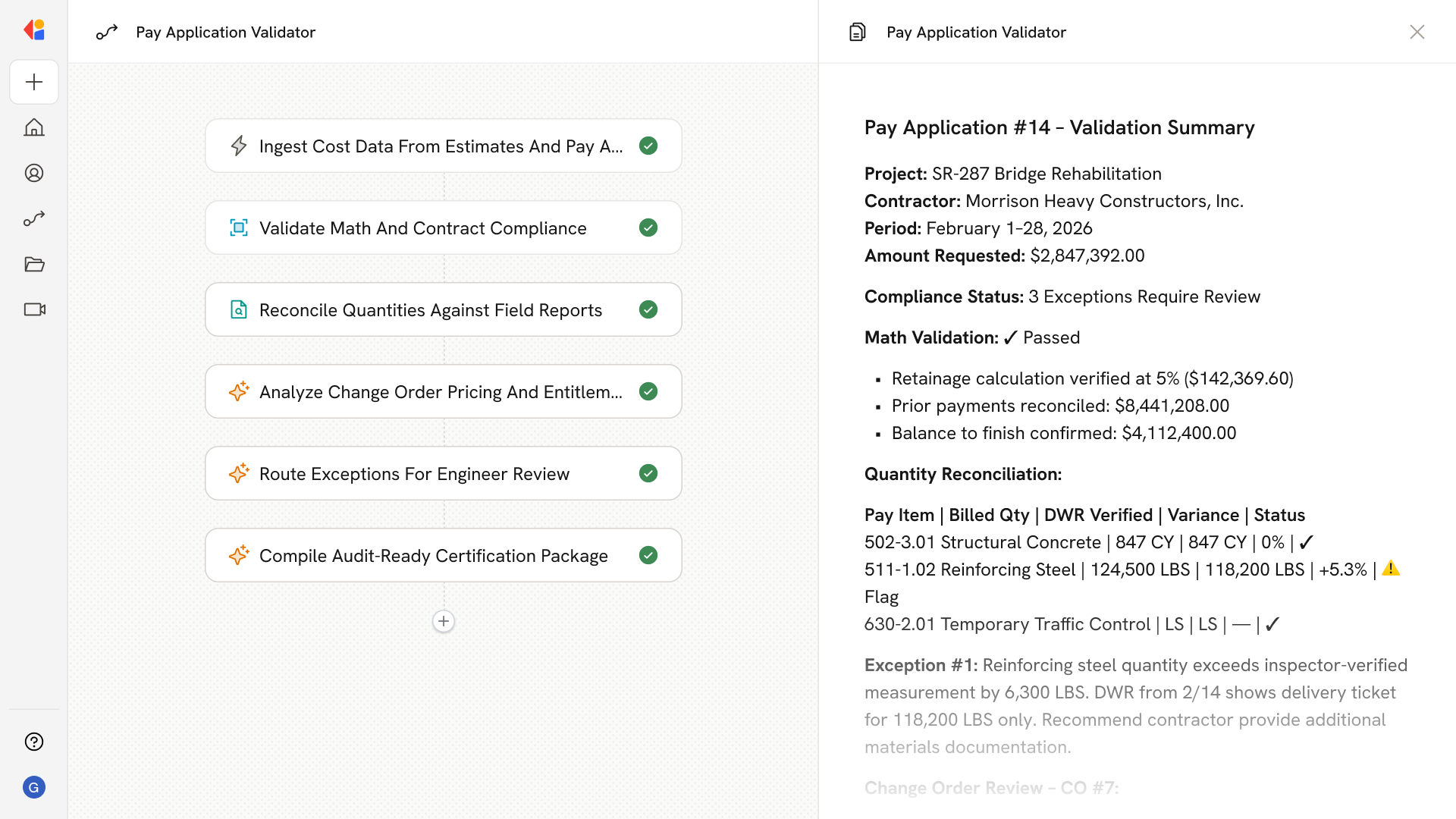Open Compile Audit-Ready Certification Package step

pyautogui.click(x=433, y=556)
